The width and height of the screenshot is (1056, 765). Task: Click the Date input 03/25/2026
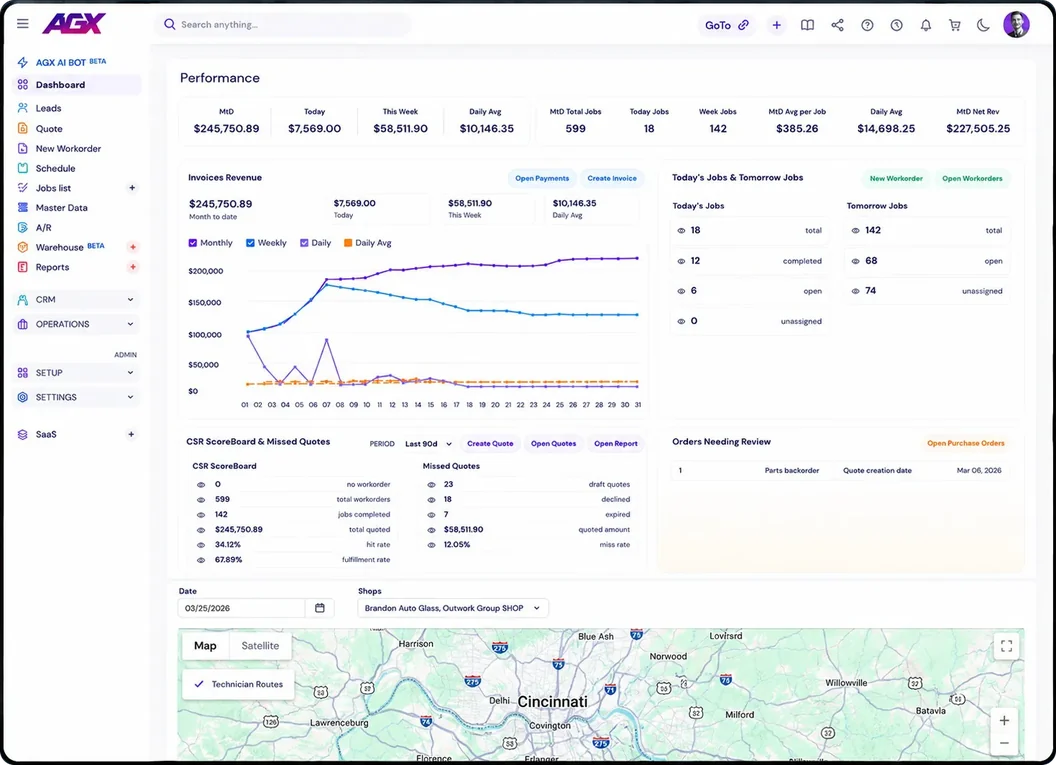click(242, 608)
